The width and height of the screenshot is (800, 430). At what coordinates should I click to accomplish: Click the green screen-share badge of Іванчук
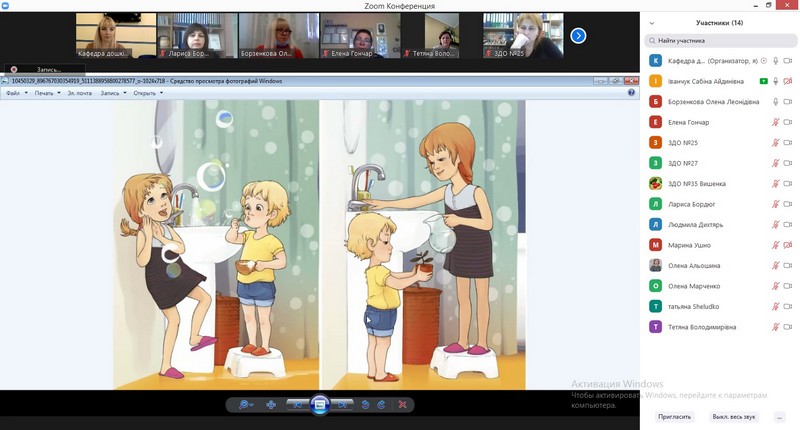(763, 81)
